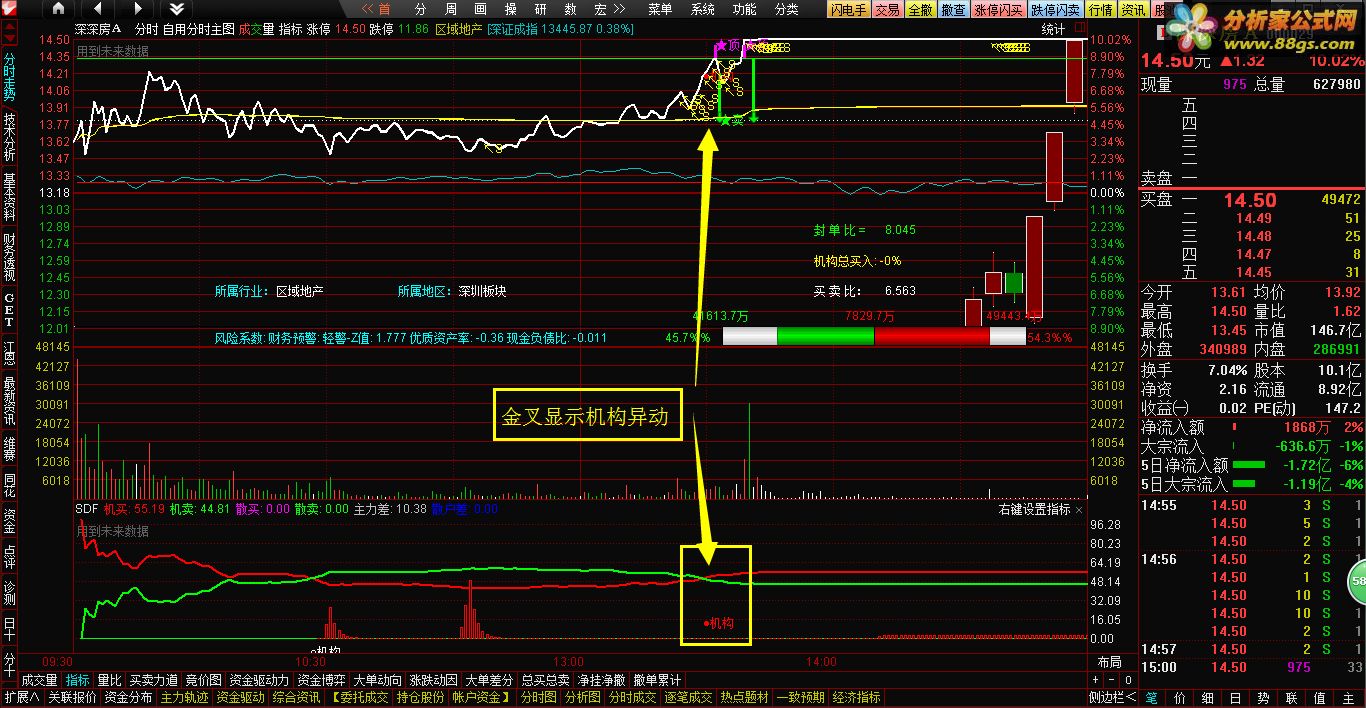Viewport: 1366px width, 708px height.
Task: Select the 最新资讯 sidebar tab
Action: click(x=9, y=400)
